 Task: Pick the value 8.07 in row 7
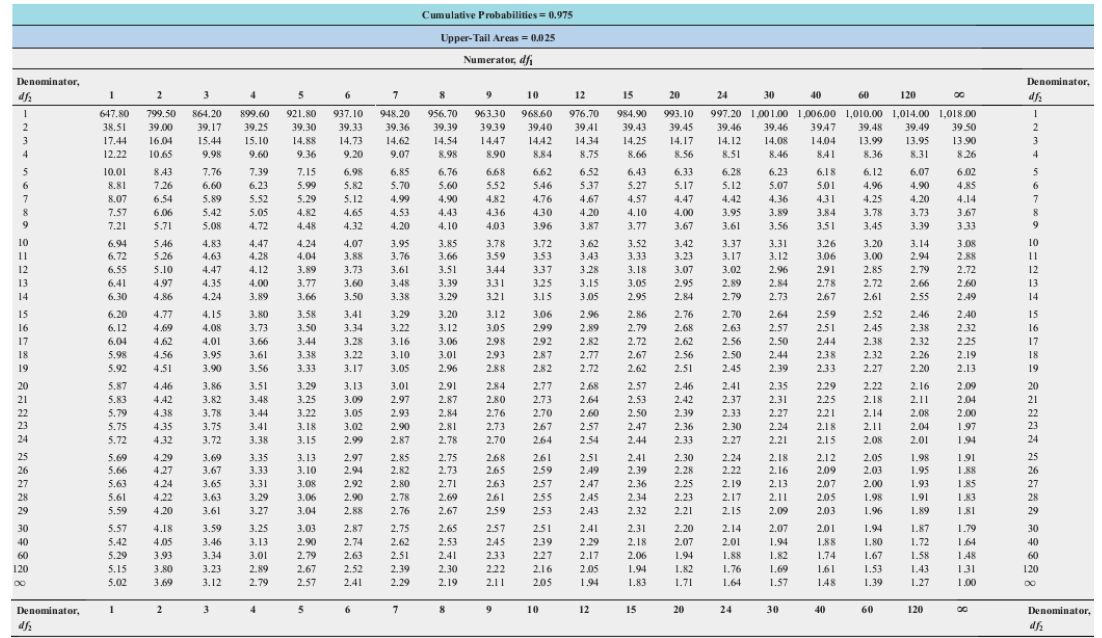pos(117,199)
